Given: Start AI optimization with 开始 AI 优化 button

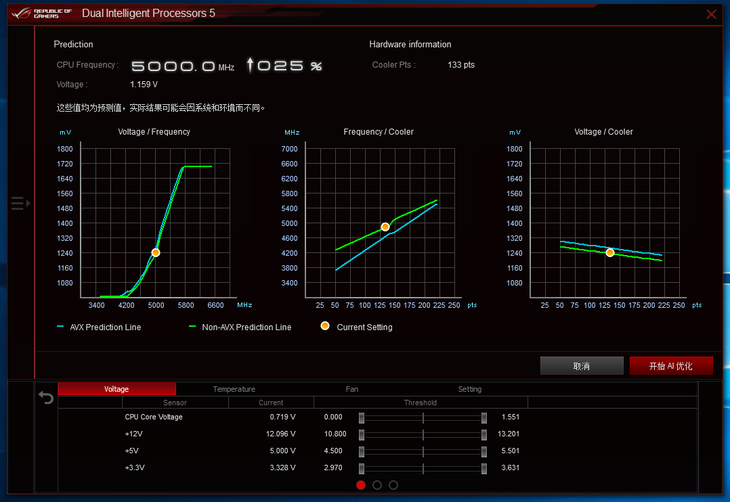Looking at the screenshot, I should (x=671, y=366).
